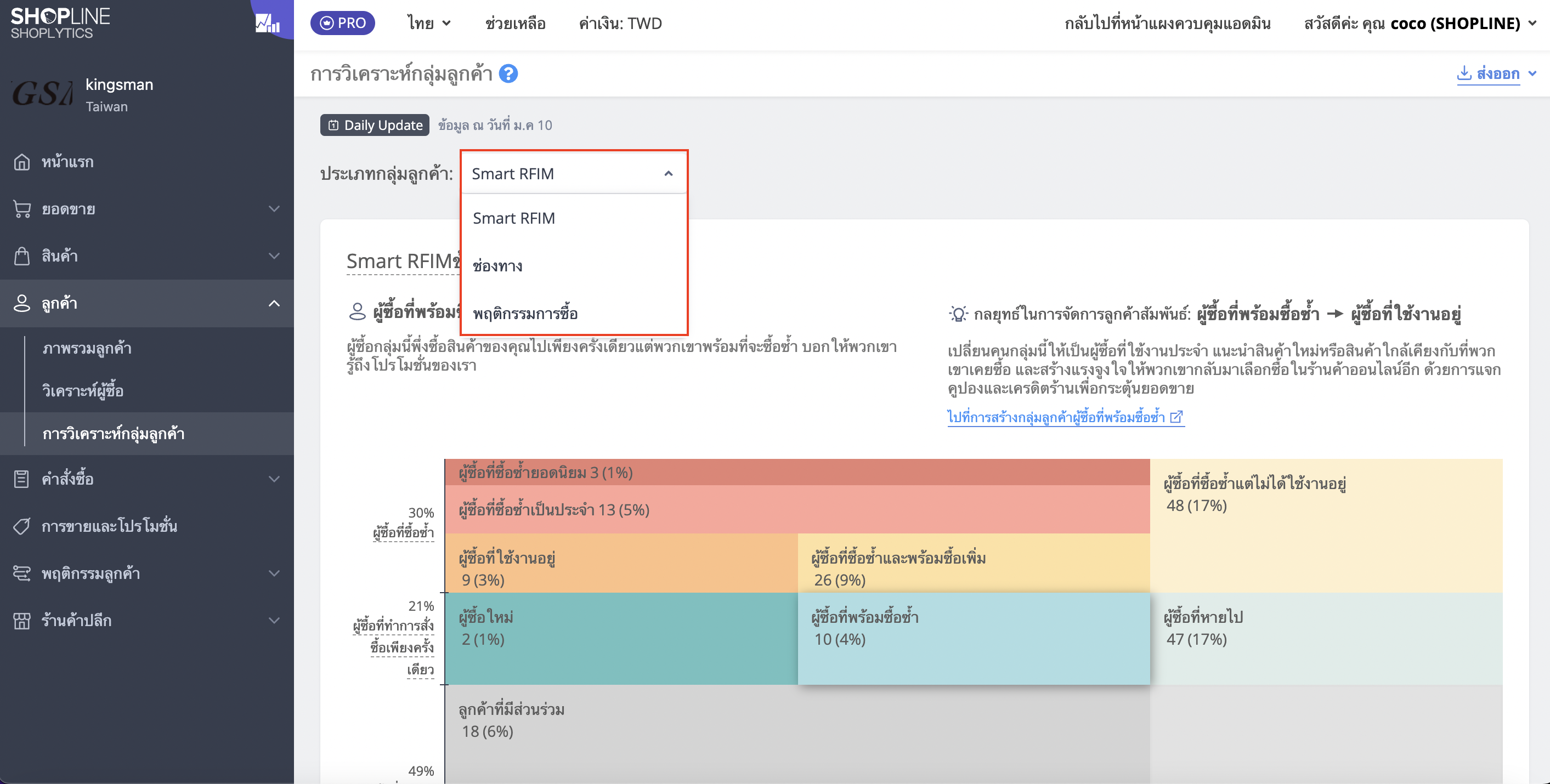This screenshot has width=1550, height=784.
Task: Click the lightbulb strategy icon
Action: click(x=958, y=314)
